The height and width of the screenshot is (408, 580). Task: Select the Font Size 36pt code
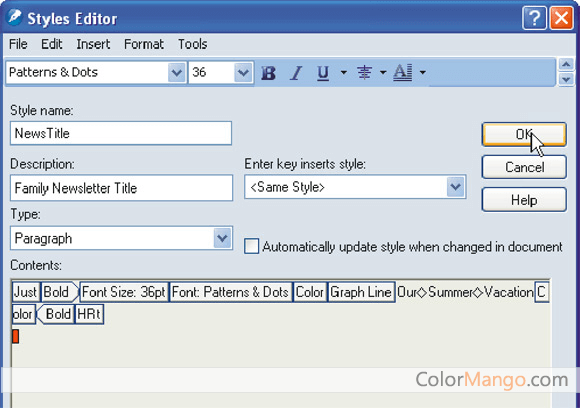[124, 292]
